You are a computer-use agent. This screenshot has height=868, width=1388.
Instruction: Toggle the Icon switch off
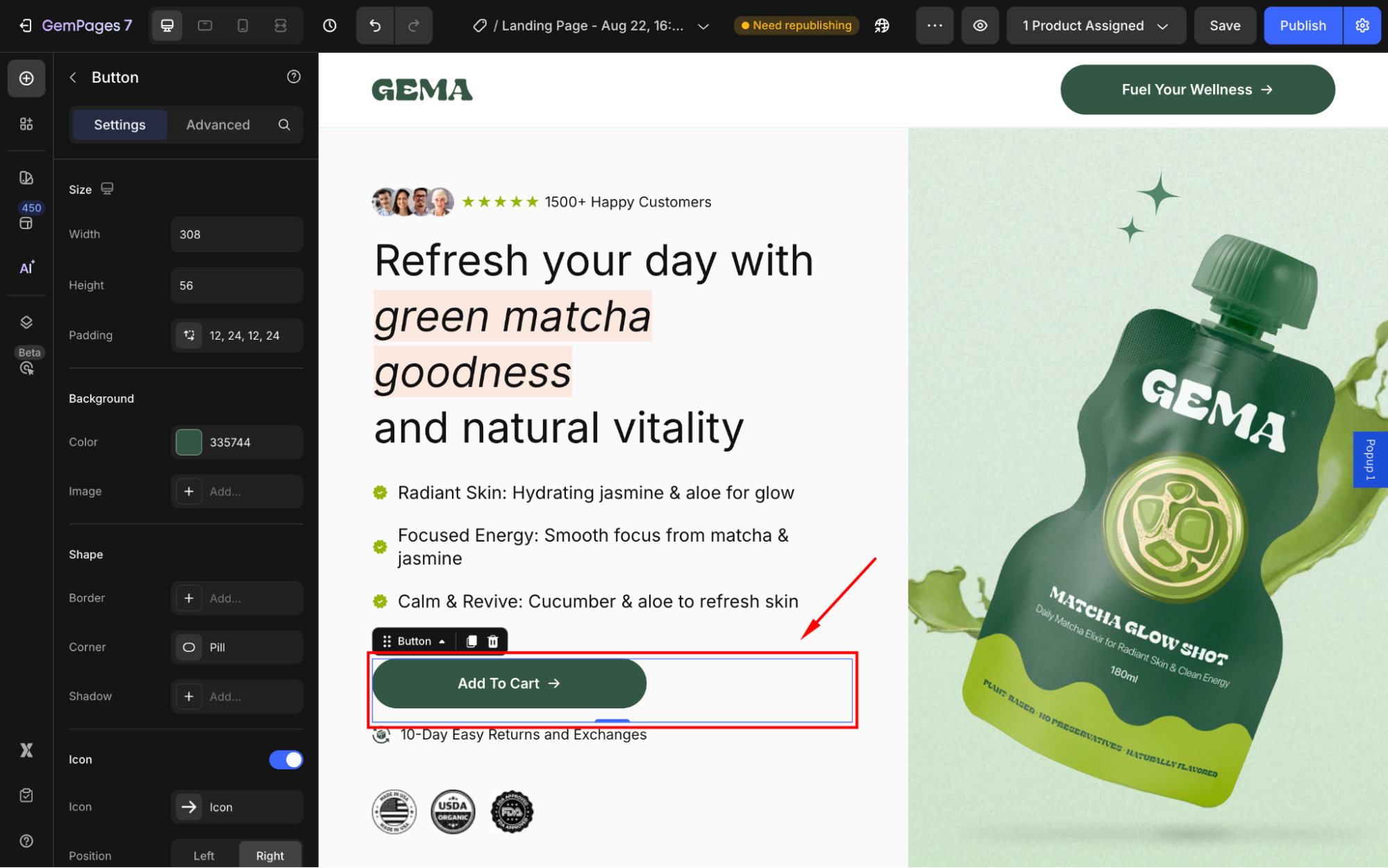[285, 760]
